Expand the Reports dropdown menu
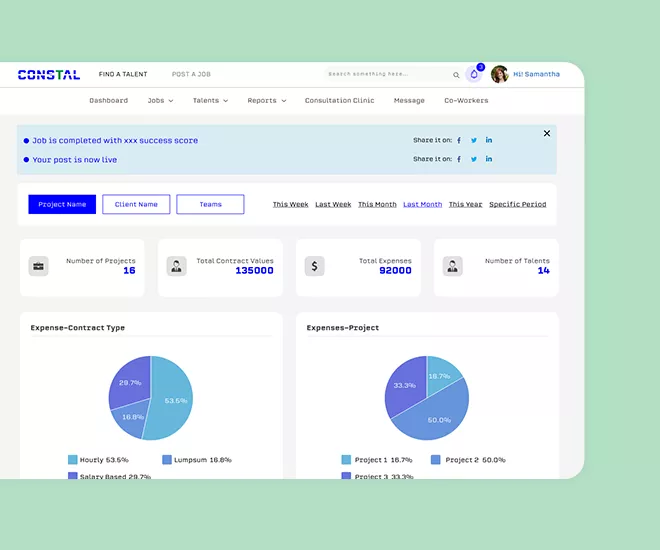Screen dimensions: 660x550 tap(267, 101)
